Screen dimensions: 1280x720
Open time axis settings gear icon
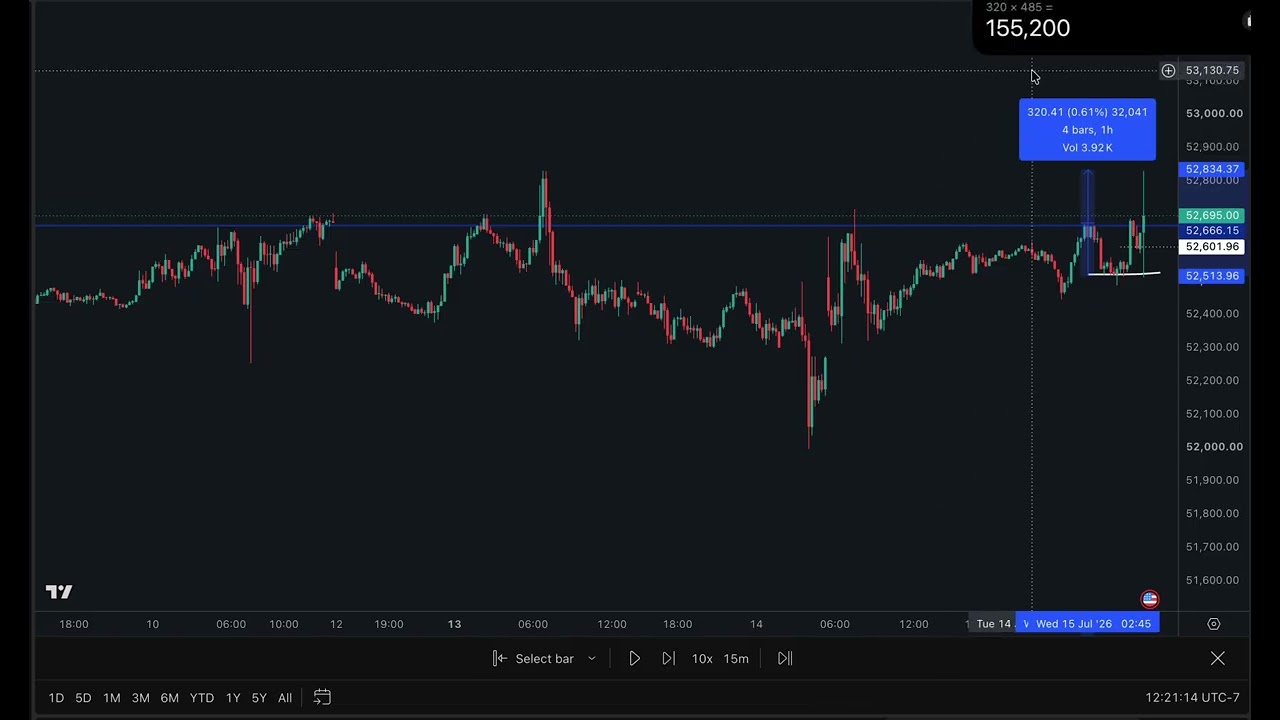[x=1214, y=624]
